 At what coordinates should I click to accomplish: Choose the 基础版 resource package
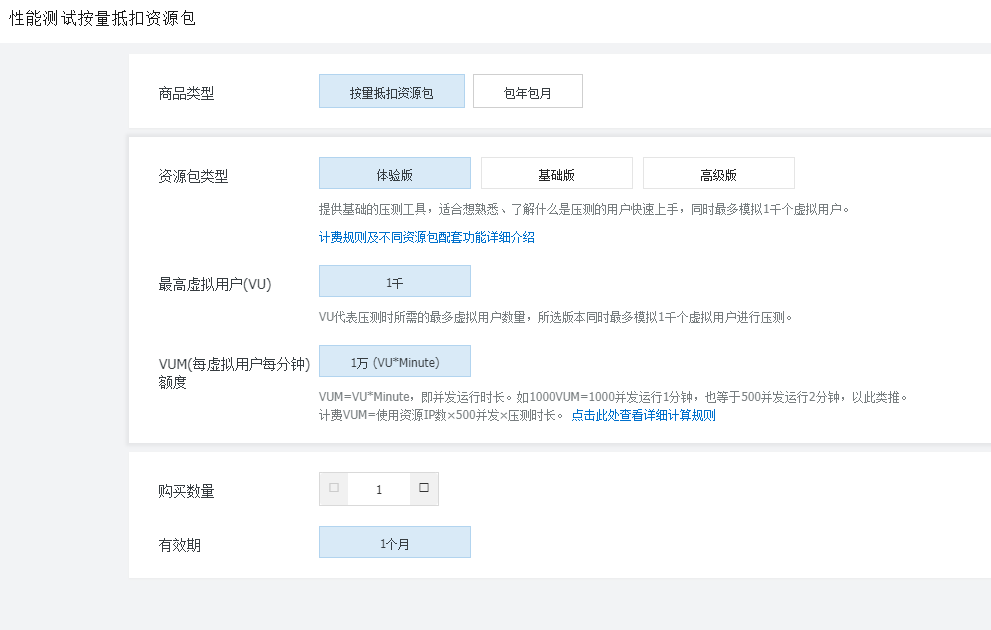[x=556, y=174]
